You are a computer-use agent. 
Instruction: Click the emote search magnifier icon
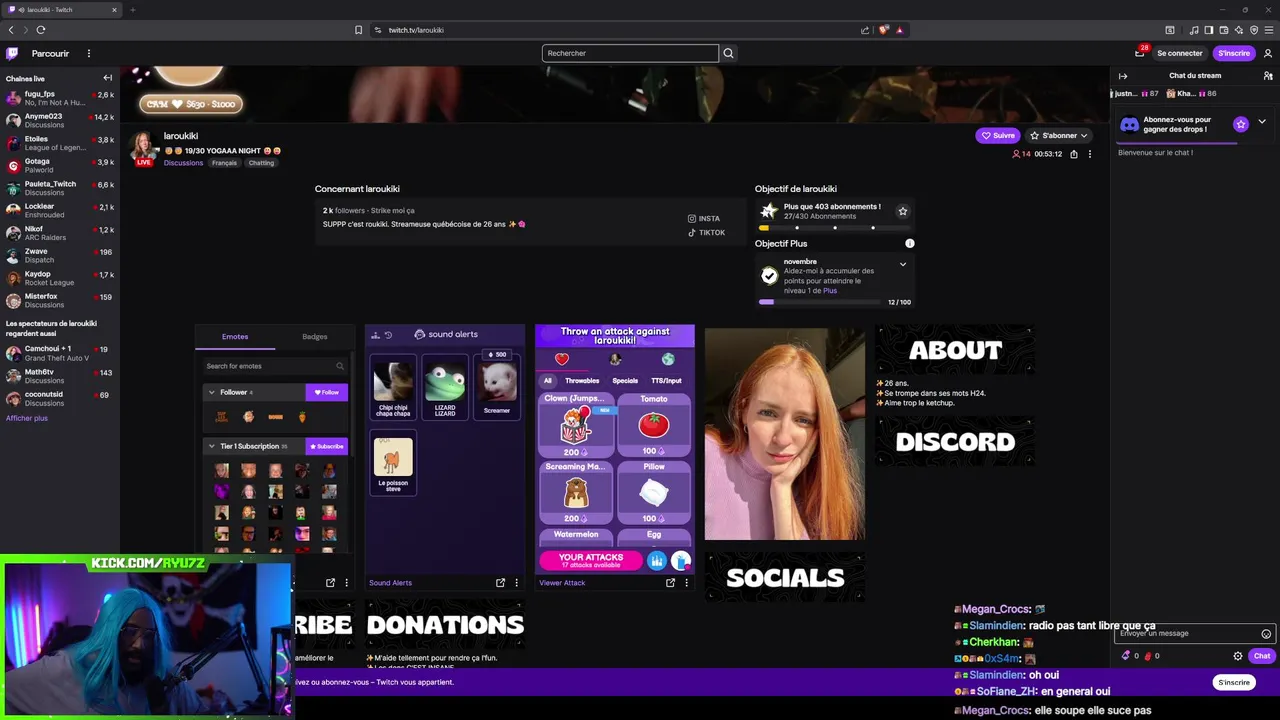tap(340, 366)
